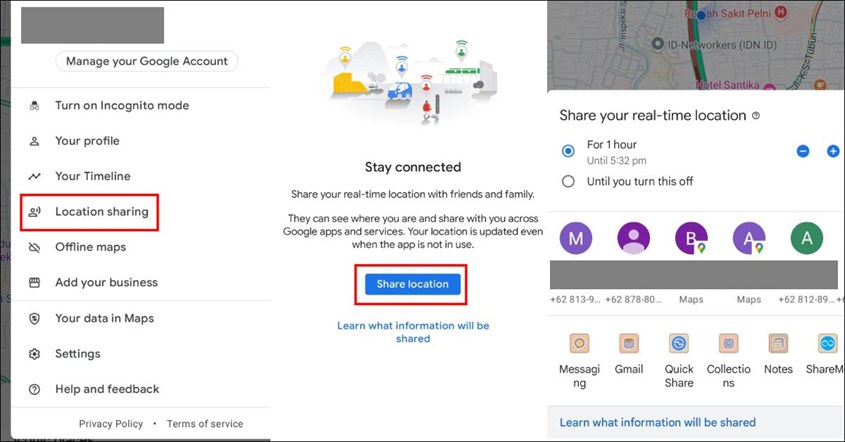
Task: Tap the ShareMe app icon
Action: coord(826,344)
